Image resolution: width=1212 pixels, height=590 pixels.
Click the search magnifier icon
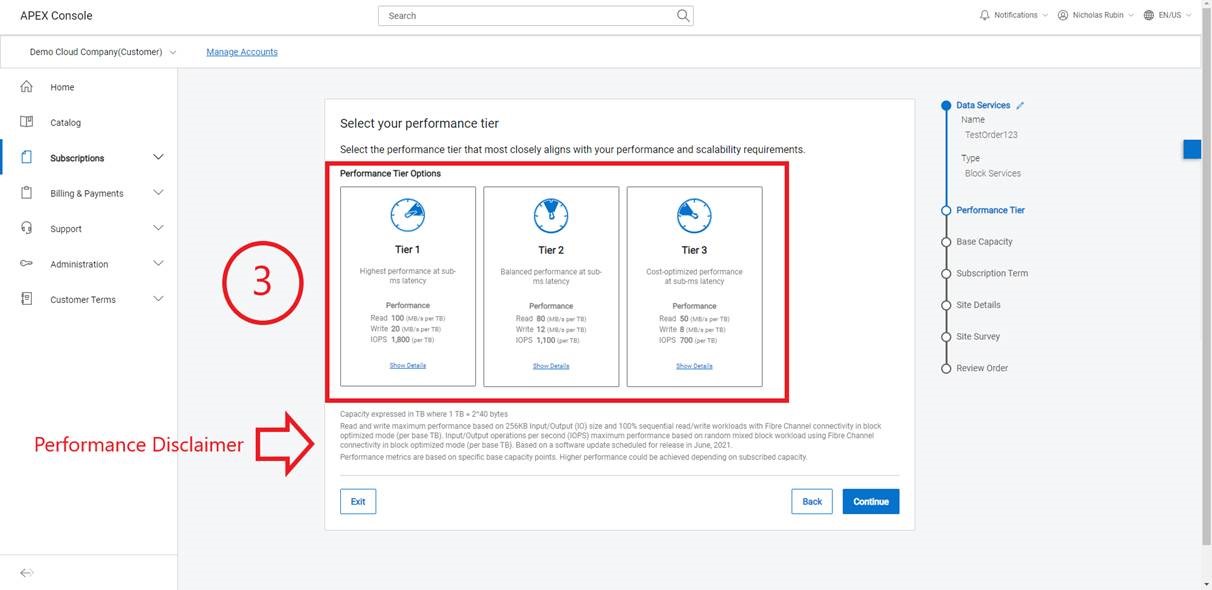pos(683,16)
